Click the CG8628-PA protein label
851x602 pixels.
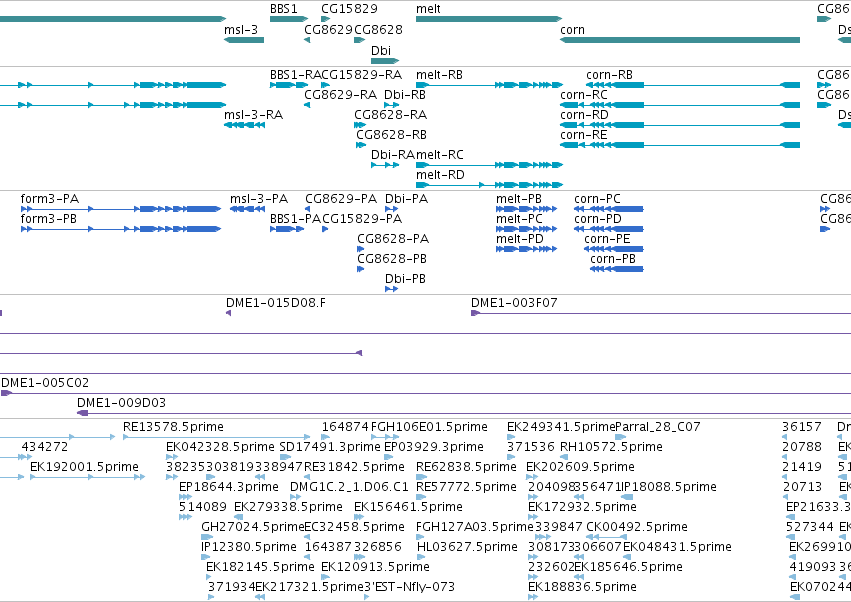point(393,239)
